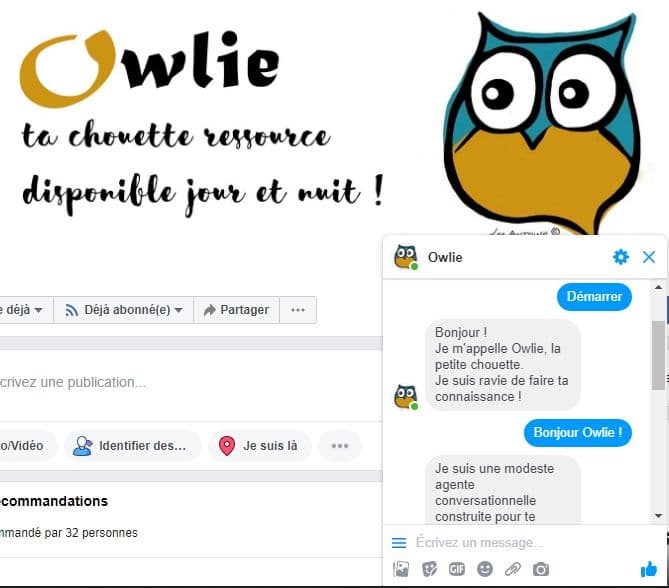Attach a photo using the image icon

[401, 569]
